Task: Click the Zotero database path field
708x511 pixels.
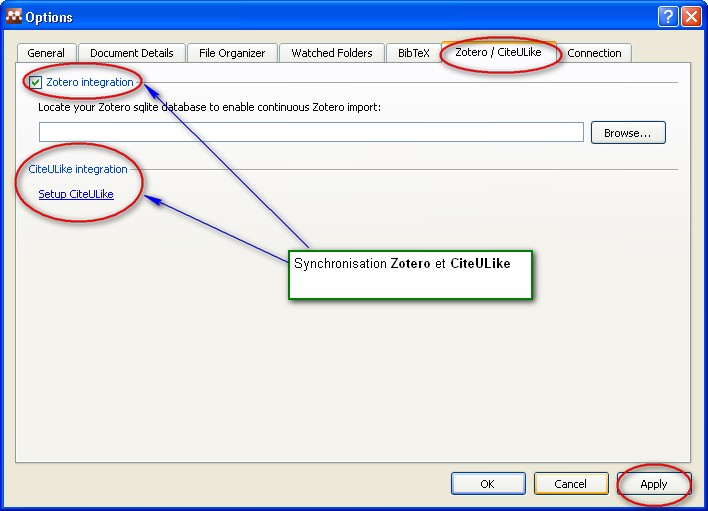Action: tap(311, 132)
